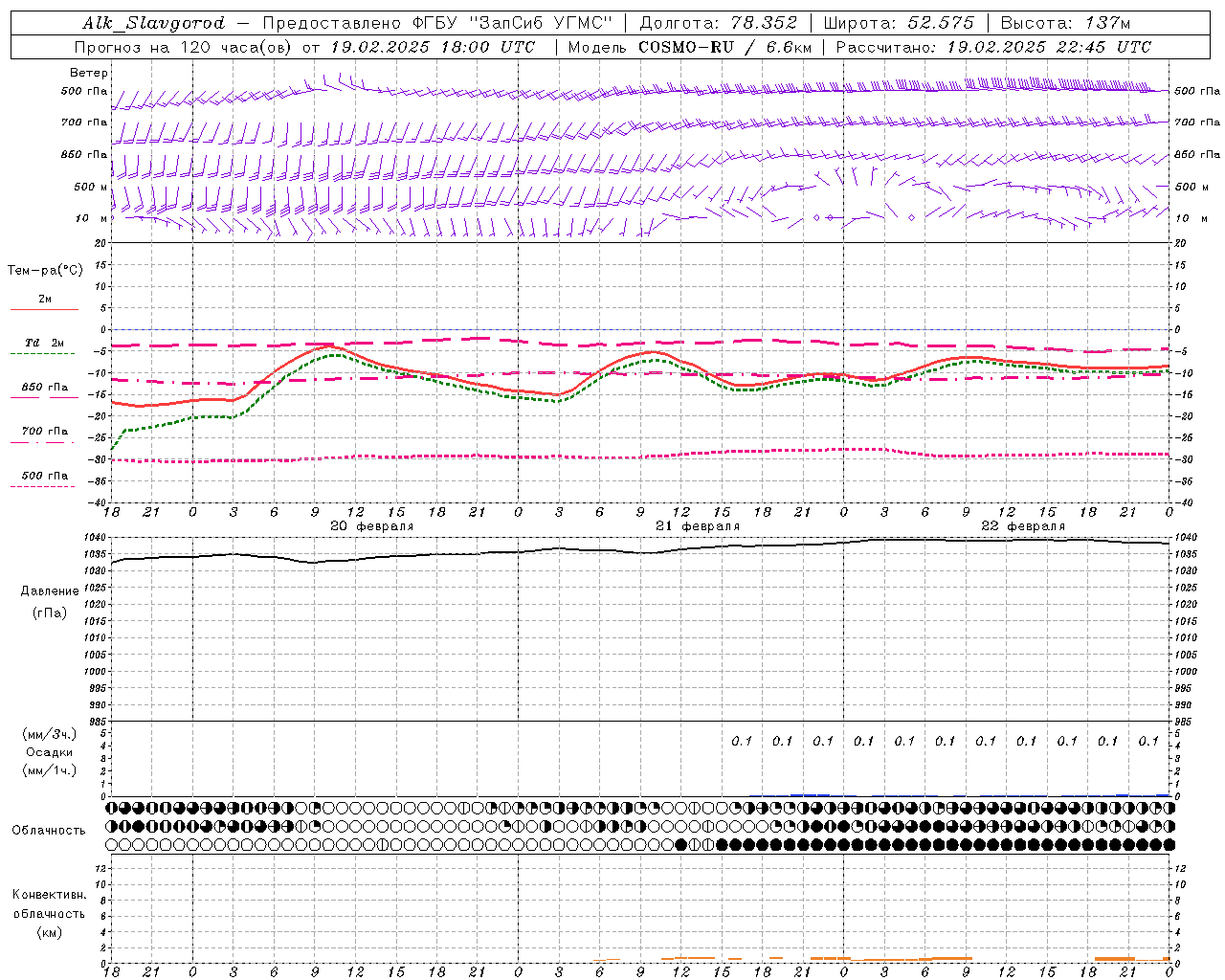
Task: Click the (км) unit under convective cloud label
Action: tap(49, 932)
